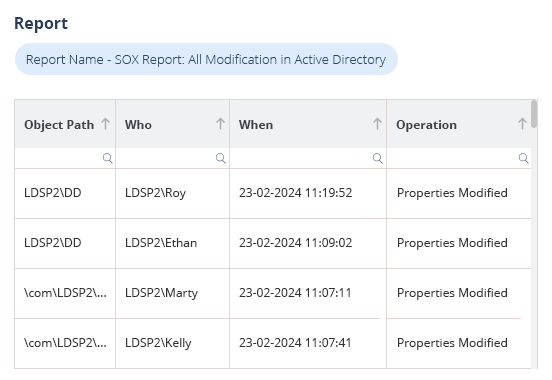Click the When column header
Viewport: 552px width, 380px height.
[x=308, y=124]
